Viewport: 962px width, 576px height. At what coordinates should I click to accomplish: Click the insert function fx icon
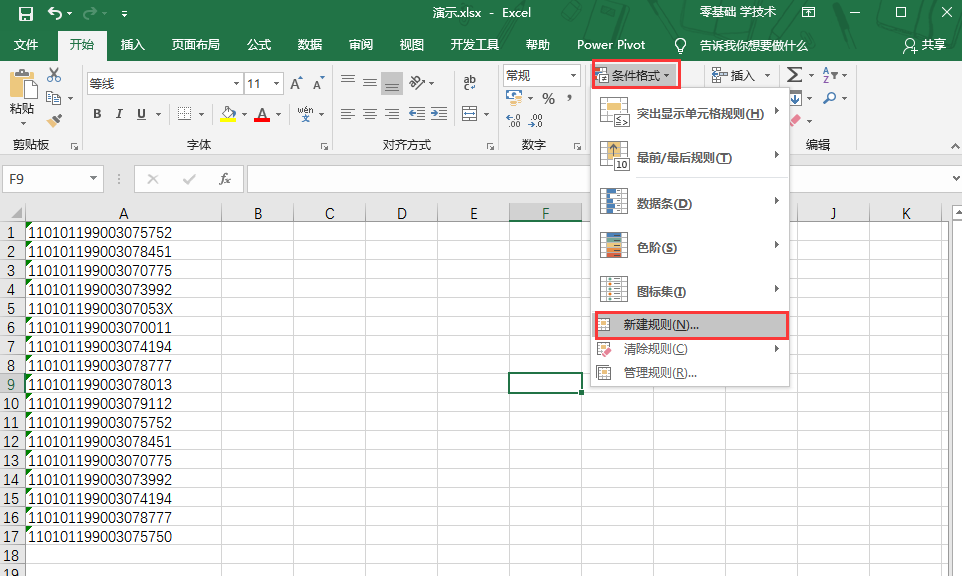pyautogui.click(x=225, y=179)
